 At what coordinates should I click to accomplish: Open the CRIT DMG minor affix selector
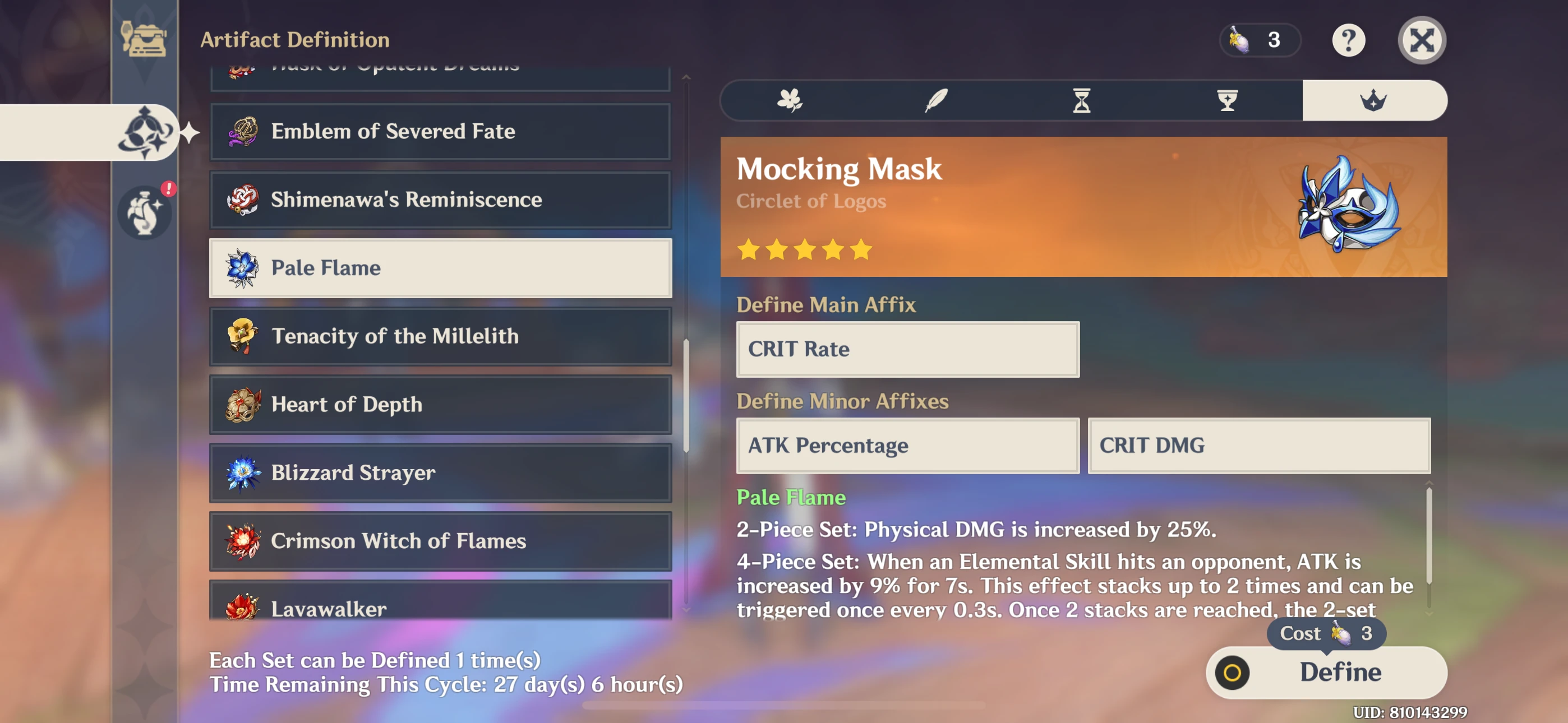tap(1259, 446)
